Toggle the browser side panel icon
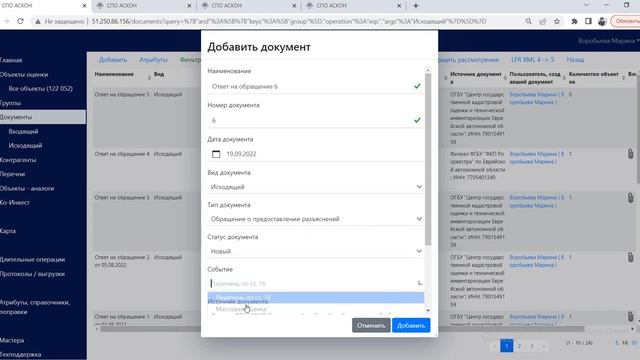Viewport: 640px width, 360px height. tap(588, 21)
